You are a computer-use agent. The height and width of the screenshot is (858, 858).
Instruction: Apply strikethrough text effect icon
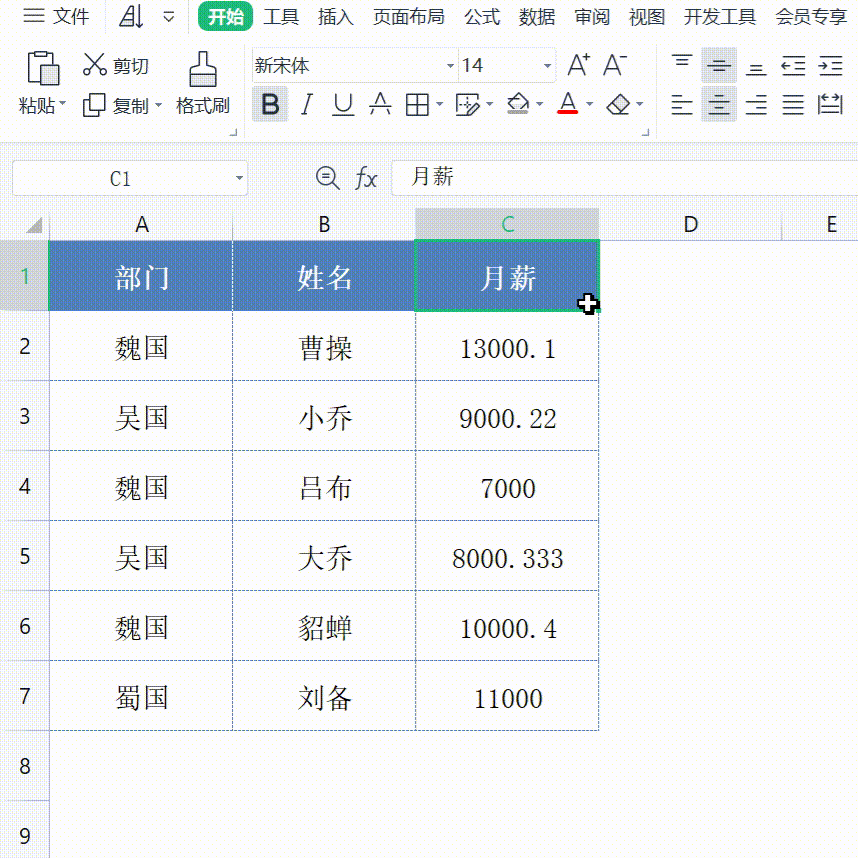point(380,104)
